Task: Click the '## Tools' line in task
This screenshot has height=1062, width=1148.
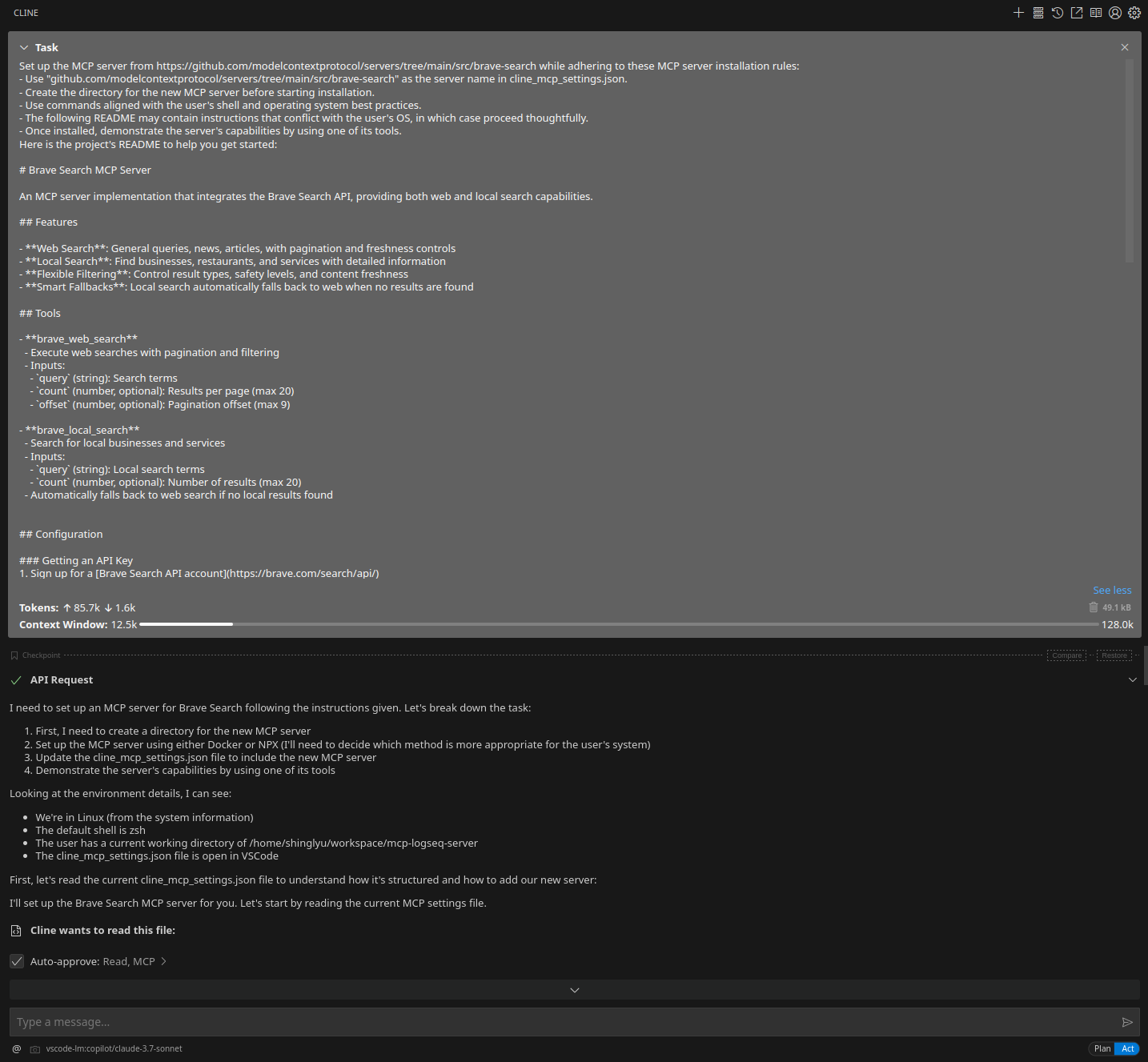Action: (40, 314)
